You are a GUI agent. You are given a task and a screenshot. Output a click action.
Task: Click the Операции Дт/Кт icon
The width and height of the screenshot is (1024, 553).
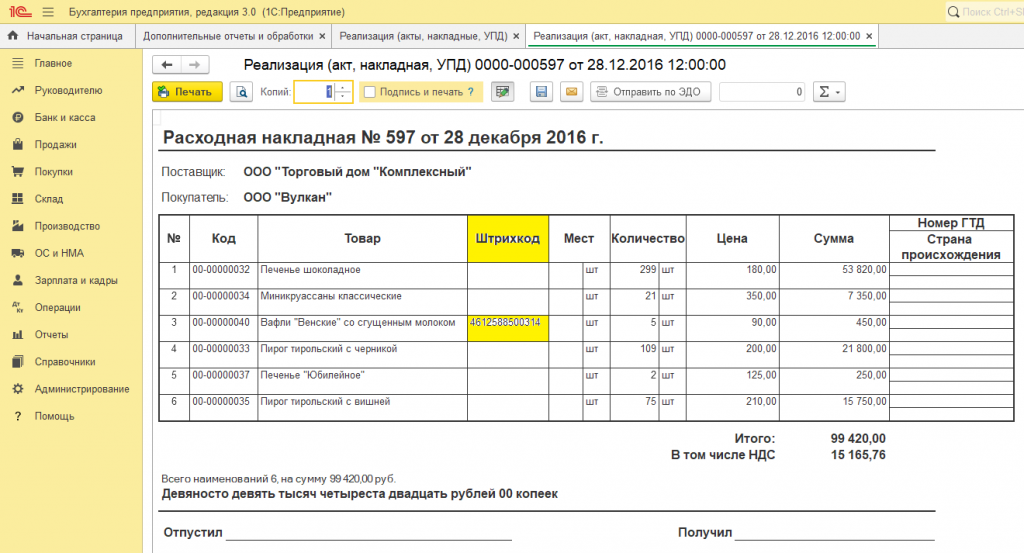pyautogui.click(x=18, y=308)
